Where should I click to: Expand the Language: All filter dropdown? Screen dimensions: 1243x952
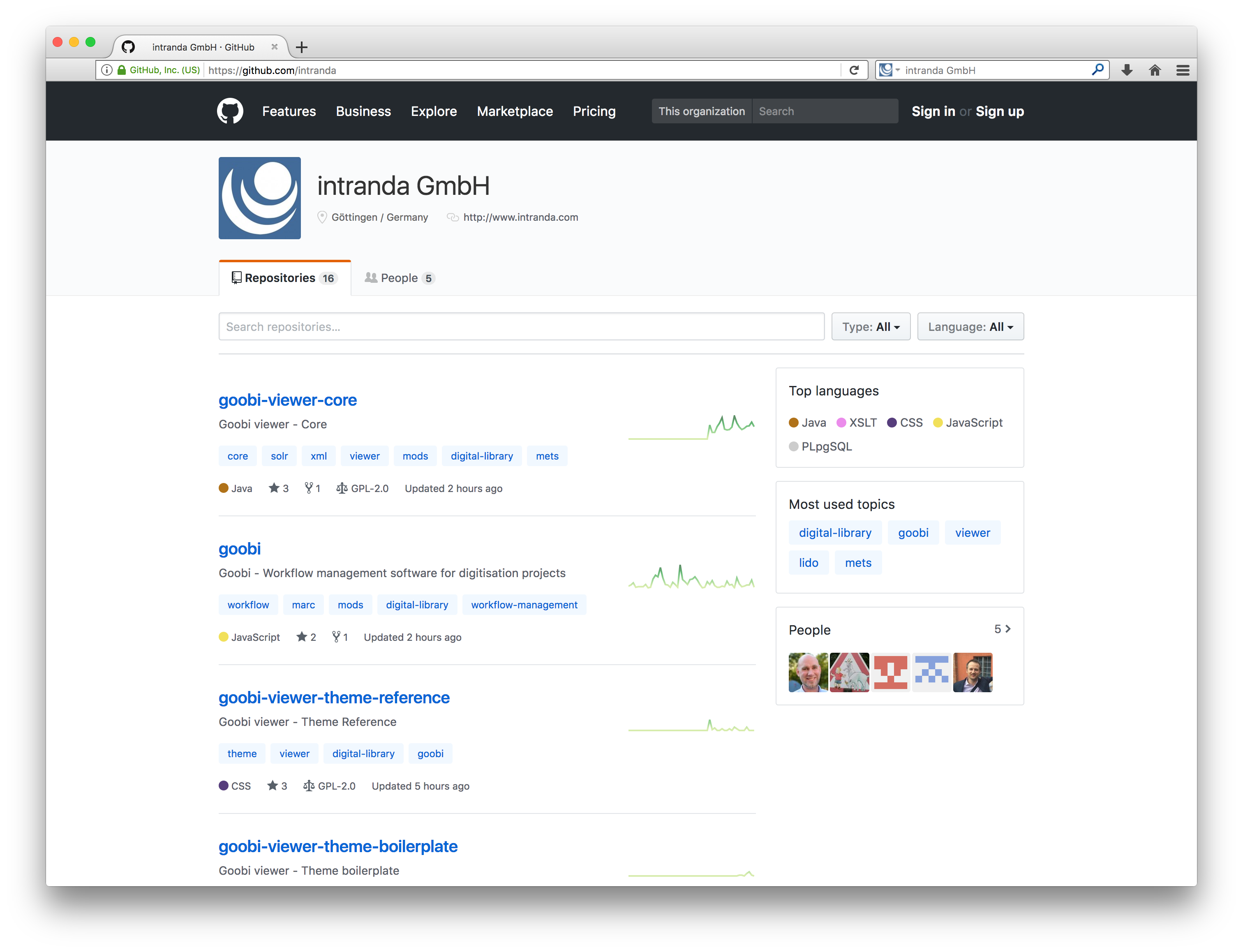pos(970,326)
